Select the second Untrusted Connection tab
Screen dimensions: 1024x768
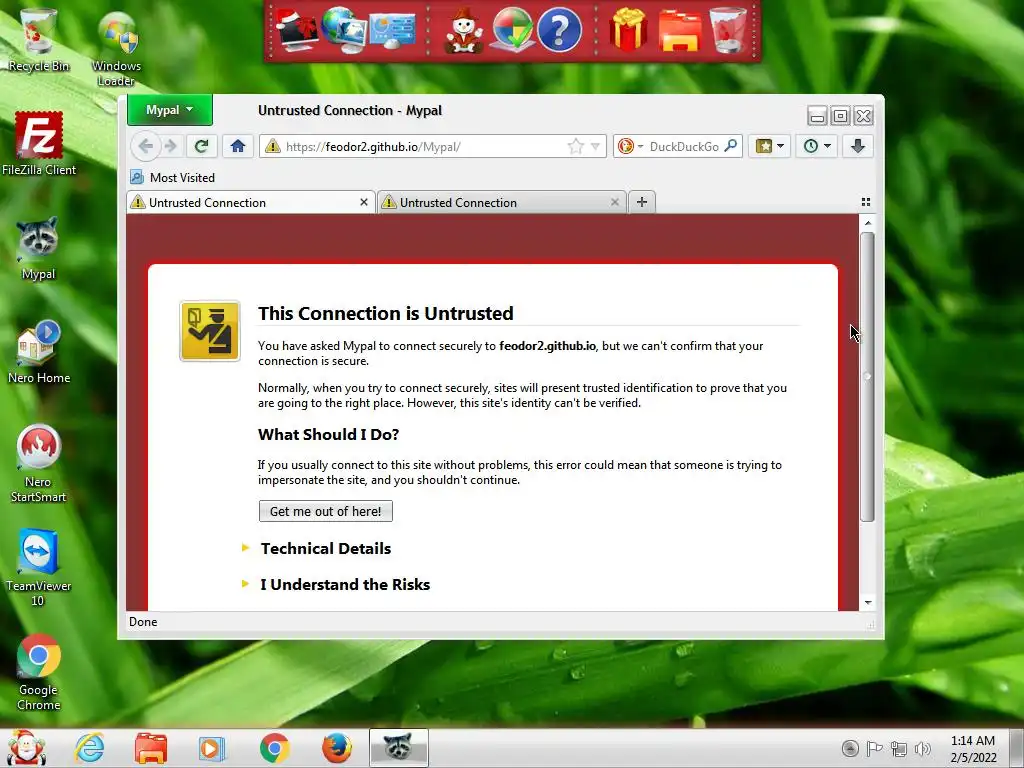pos(502,202)
